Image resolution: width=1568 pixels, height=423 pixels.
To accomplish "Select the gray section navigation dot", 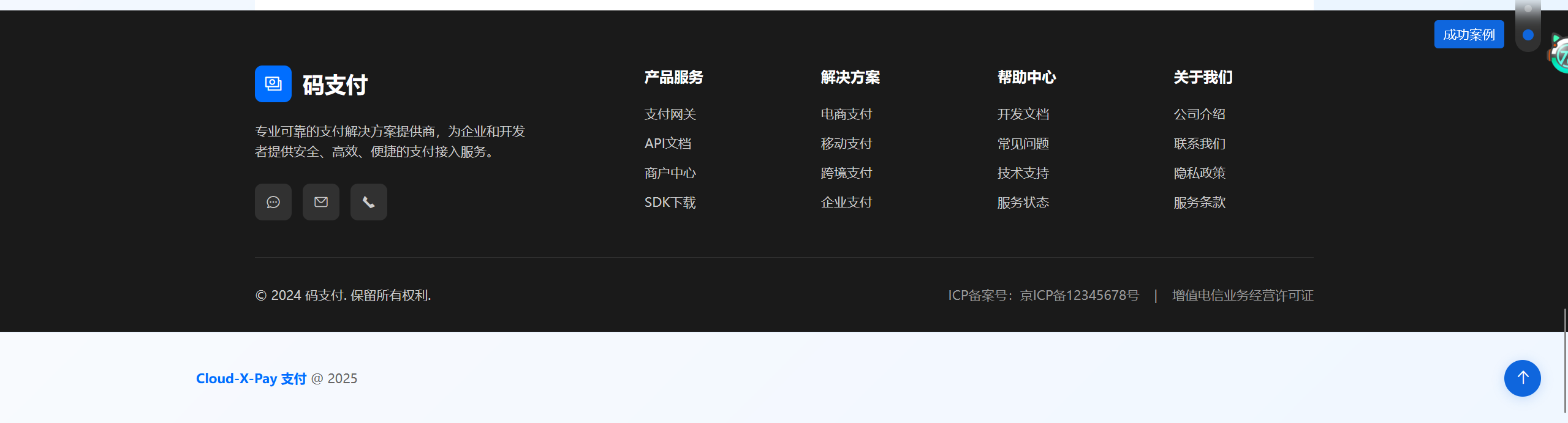I will (x=1528, y=9).
